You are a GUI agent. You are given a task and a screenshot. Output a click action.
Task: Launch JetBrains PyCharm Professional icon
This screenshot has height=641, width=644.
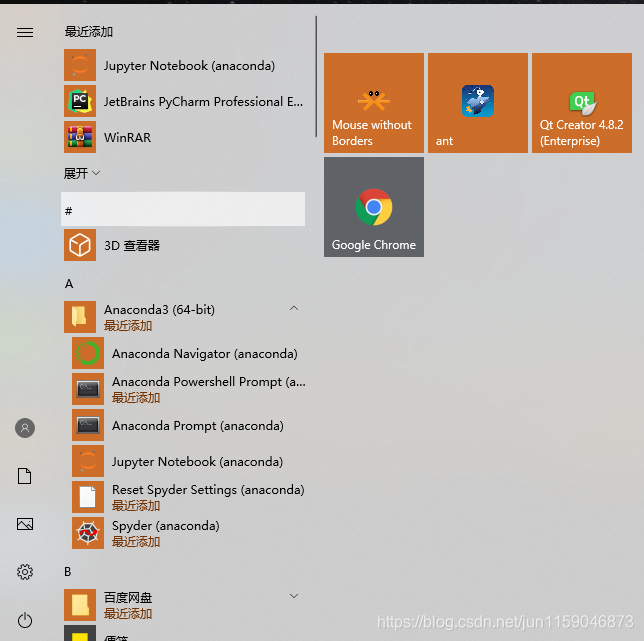click(80, 101)
